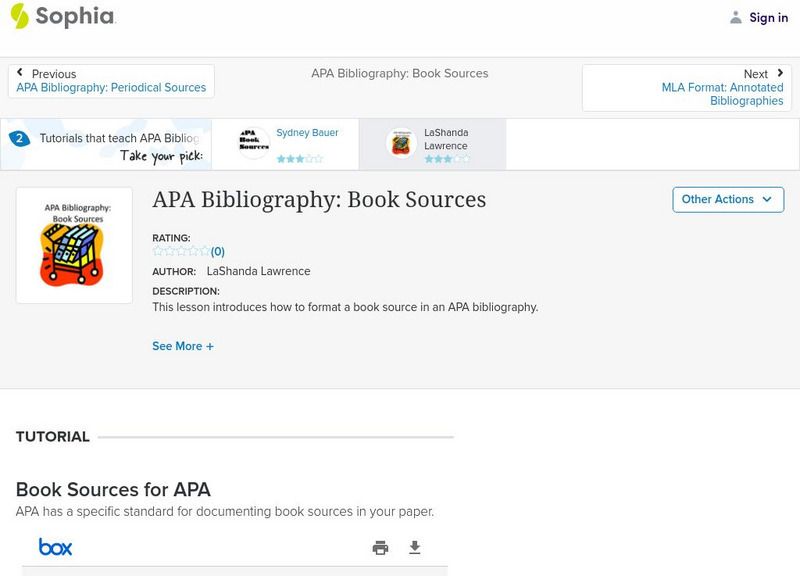Click the empty rating stars under RATING
The height and width of the screenshot is (576, 800).
click(181, 252)
